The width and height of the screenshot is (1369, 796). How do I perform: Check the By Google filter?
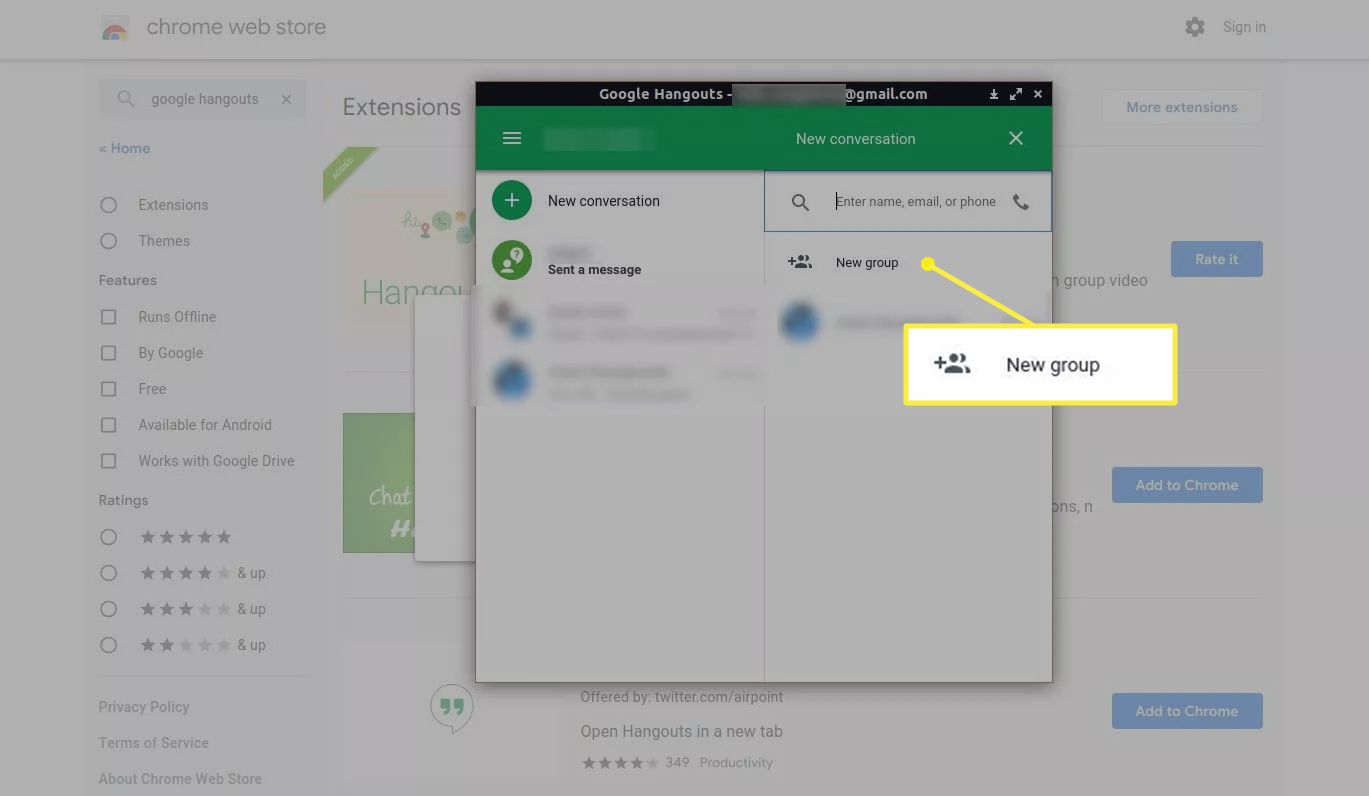click(109, 353)
